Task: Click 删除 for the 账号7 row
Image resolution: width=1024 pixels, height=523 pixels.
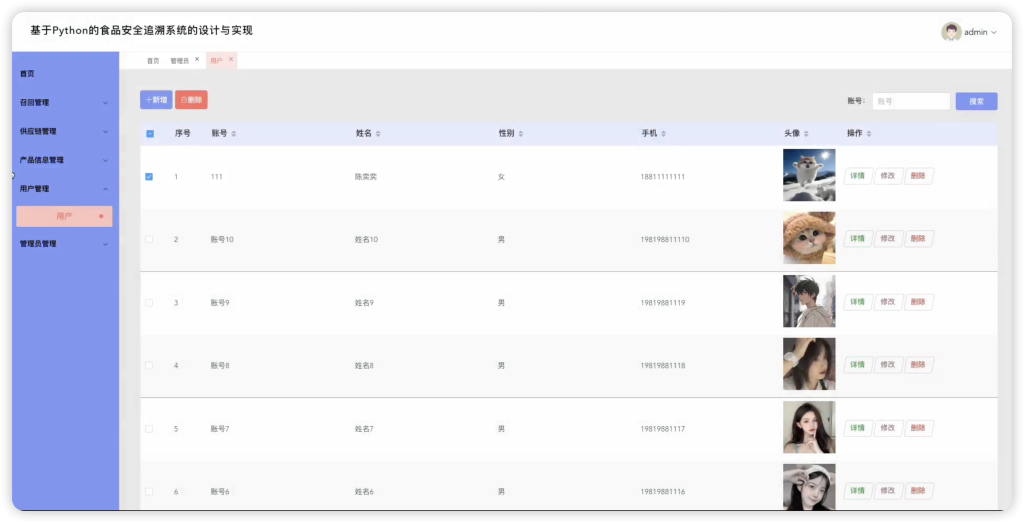Action: (918, 428)
